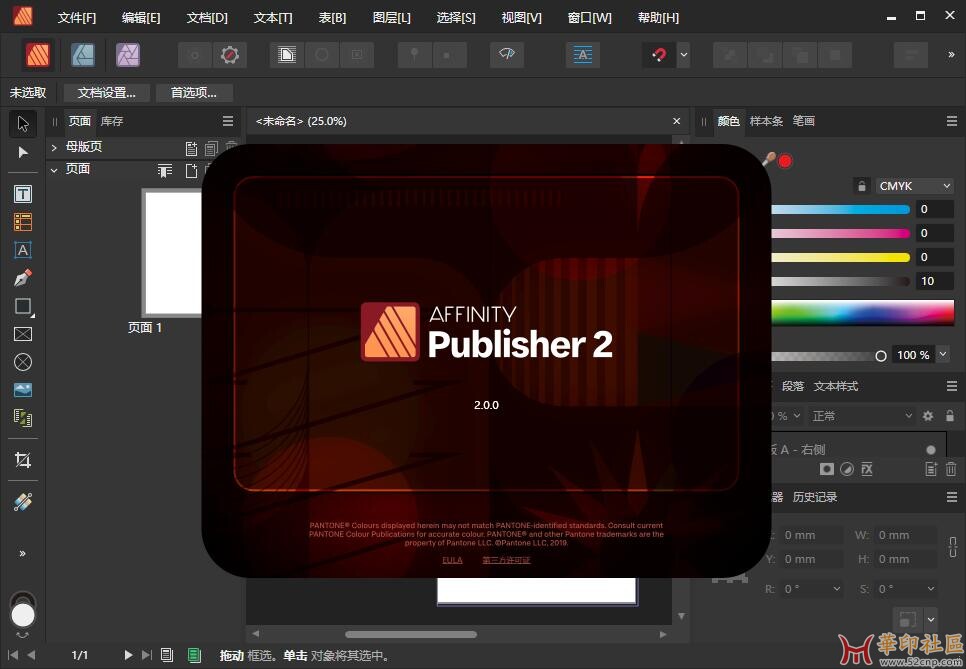Pick a colour from the spectrum bar

862,312
